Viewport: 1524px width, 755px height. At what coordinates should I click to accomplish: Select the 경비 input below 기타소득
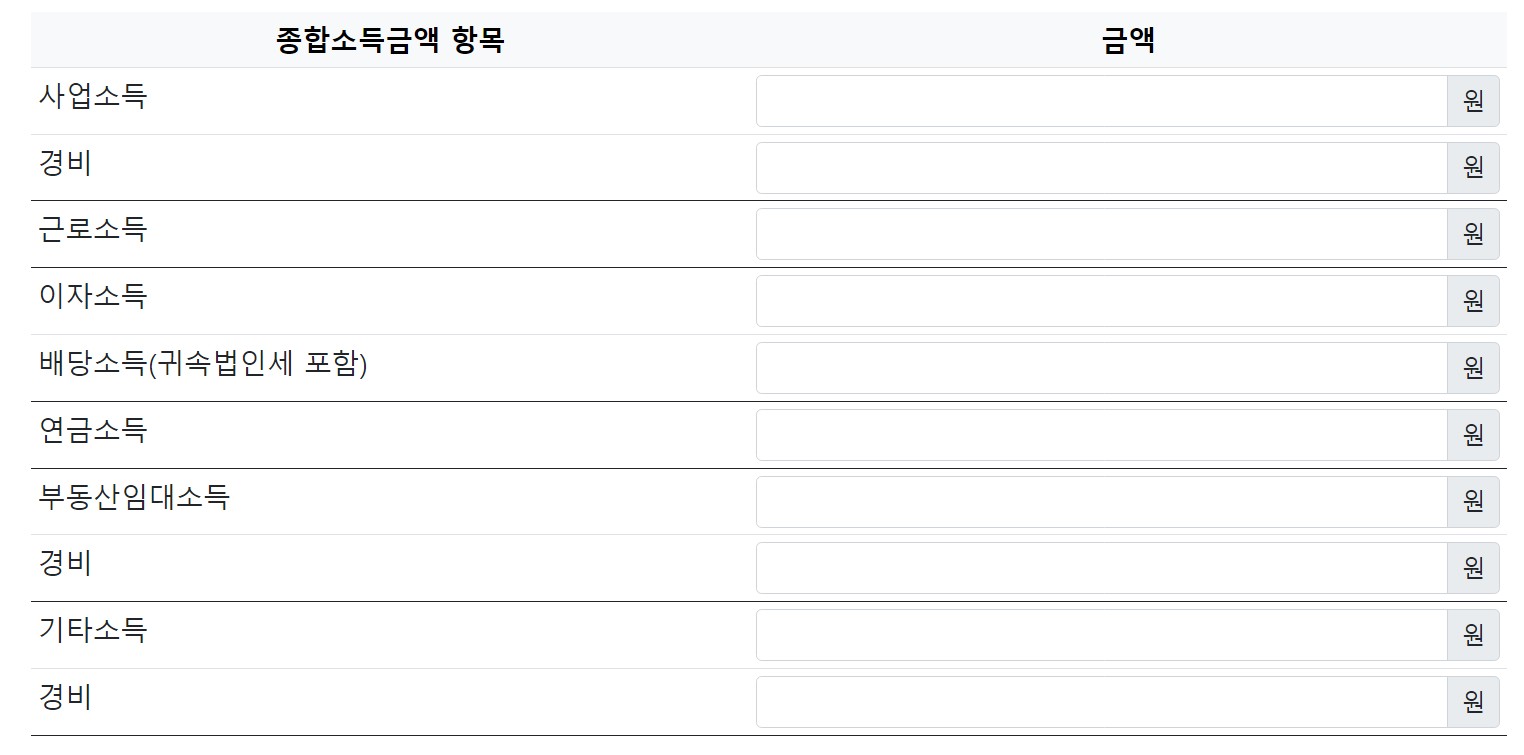pos(1102,702)
